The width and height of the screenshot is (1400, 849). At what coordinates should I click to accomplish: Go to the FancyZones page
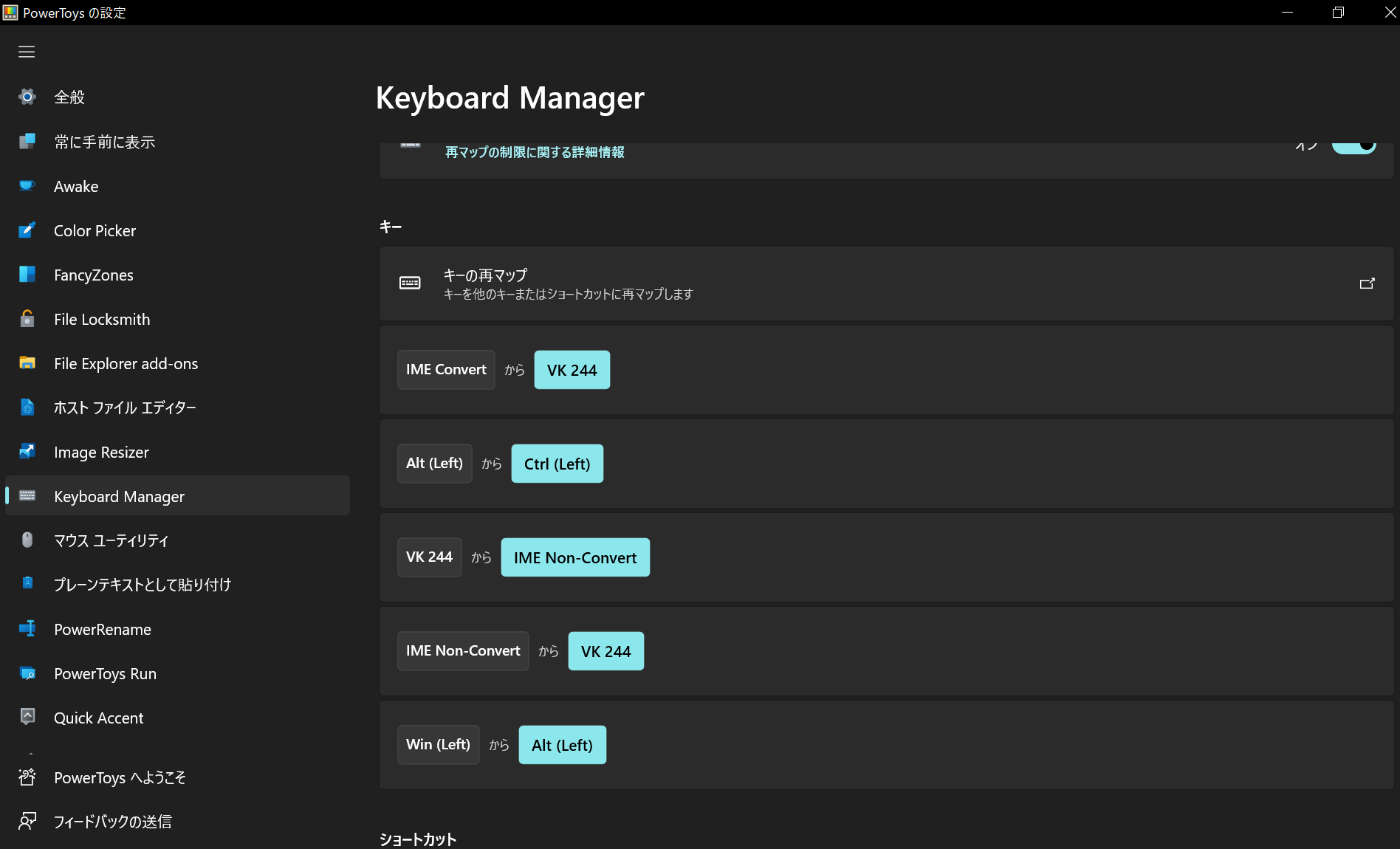point(177,275)
